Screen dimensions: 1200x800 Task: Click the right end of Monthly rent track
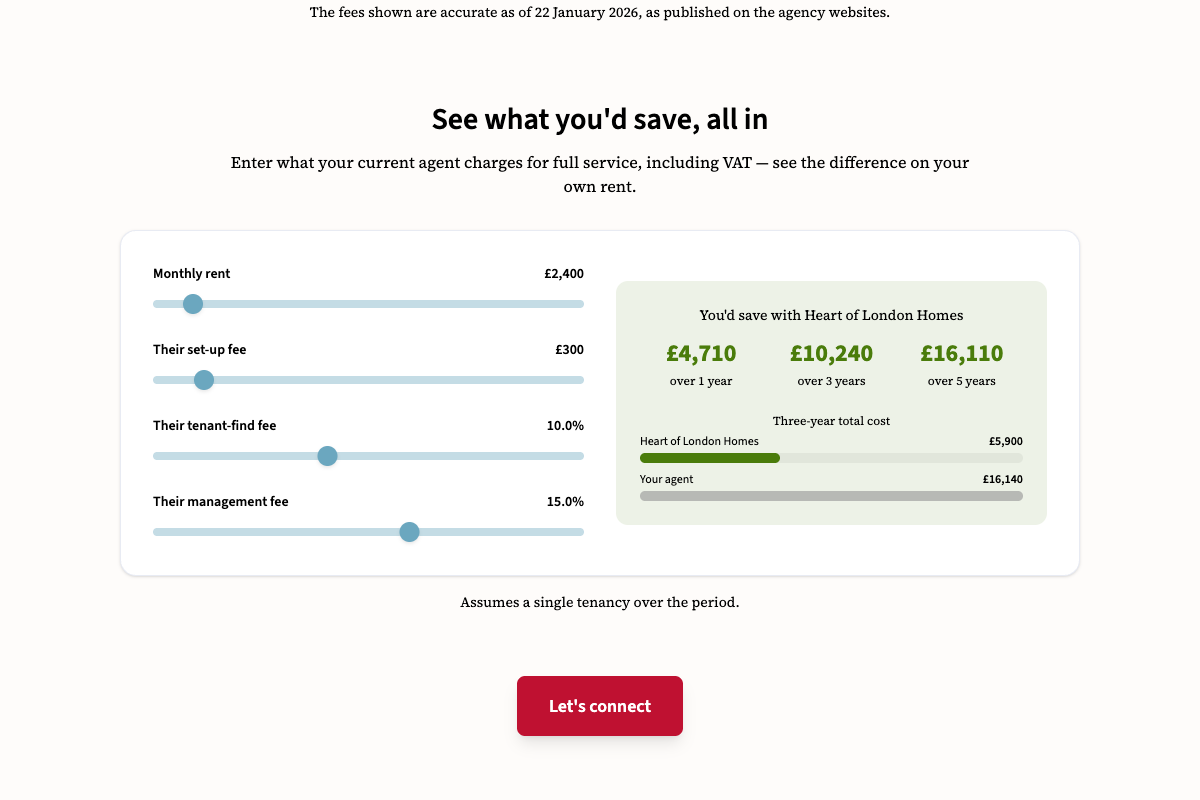click(579, 304)
